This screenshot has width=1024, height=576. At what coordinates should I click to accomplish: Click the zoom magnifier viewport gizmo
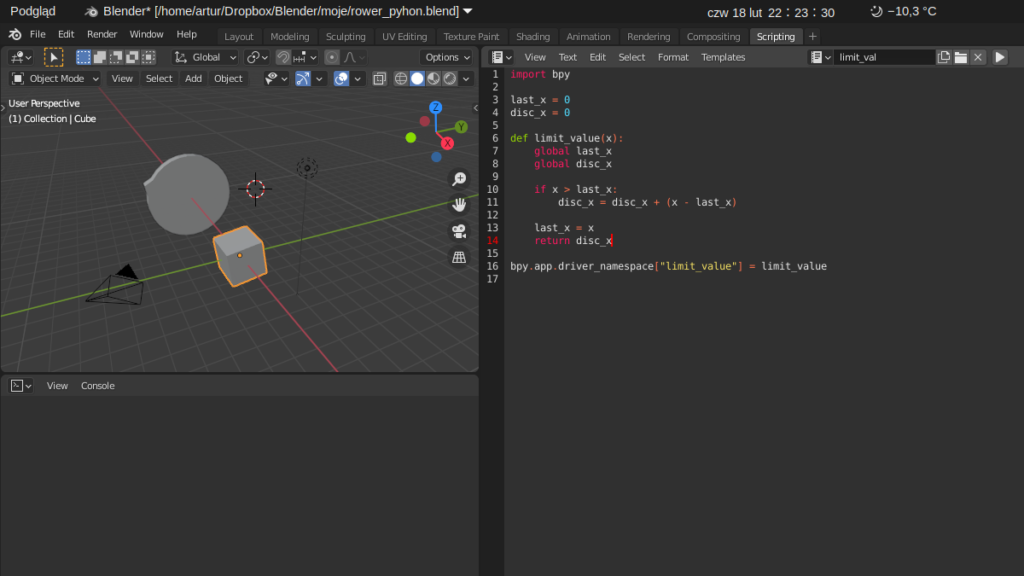pyautogui.click(x=459, y=179)
